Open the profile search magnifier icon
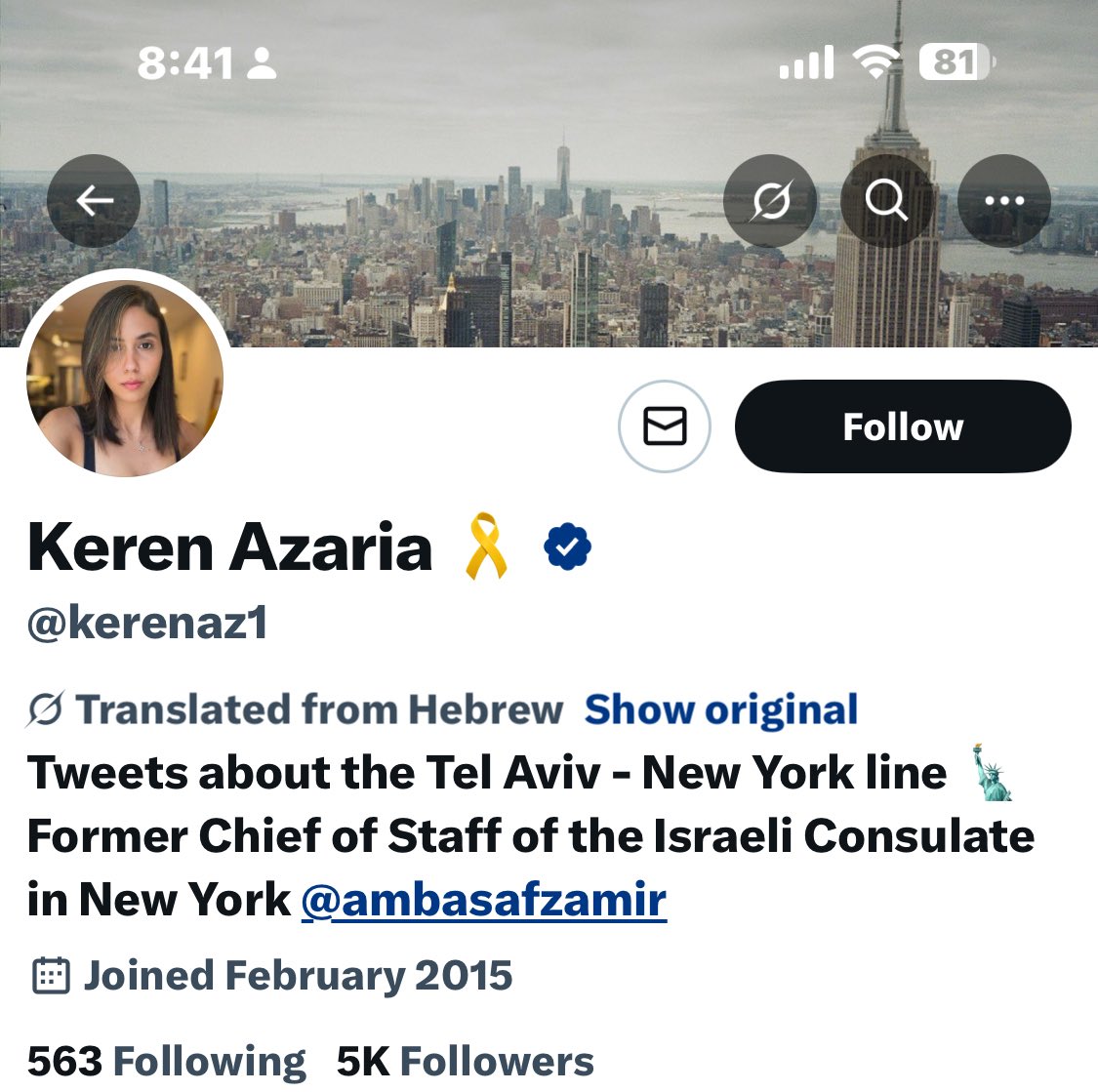 tap(886, 201)
